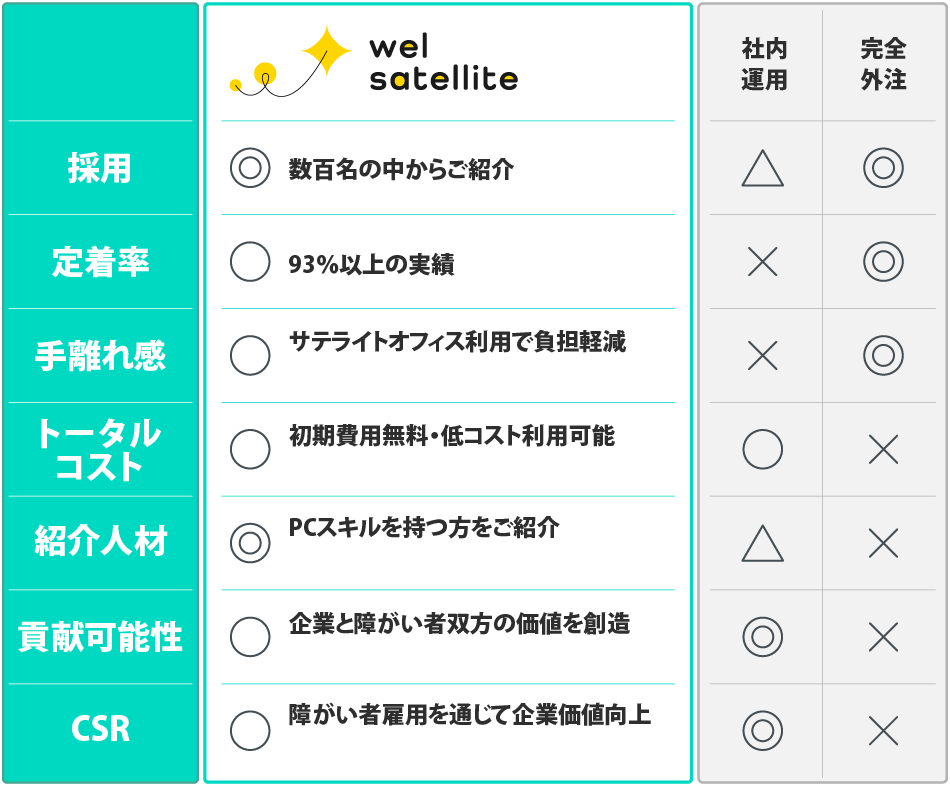Viewport: 950px width, 786px height.
Task: Click the triangle in 採用 row 社内運用 column
Action: (x=763, y=169)
